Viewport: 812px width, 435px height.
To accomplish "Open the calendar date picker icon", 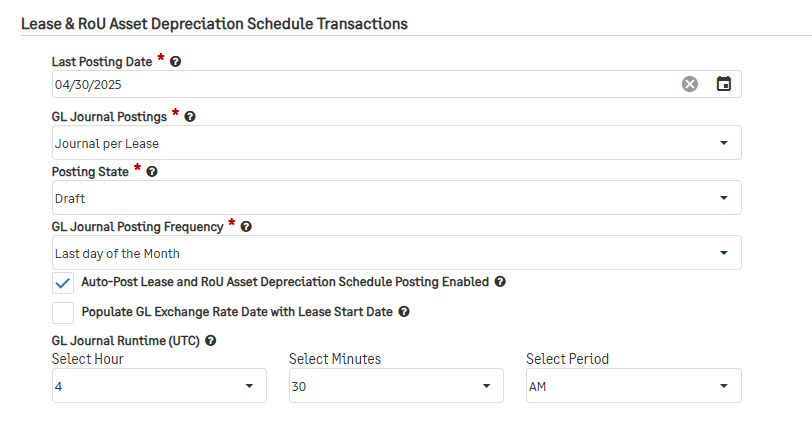I will click(x=723, y=83).
